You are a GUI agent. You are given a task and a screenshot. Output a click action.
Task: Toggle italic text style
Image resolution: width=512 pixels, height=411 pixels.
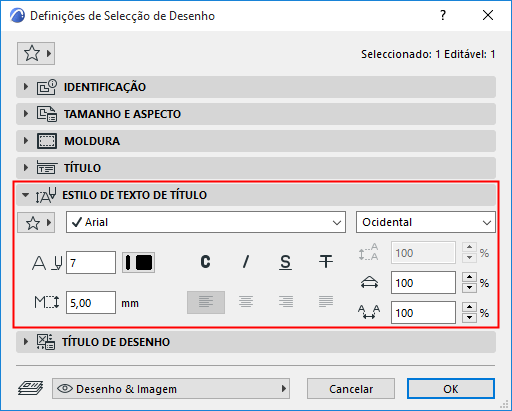pyautogui.click(x=246, y=262)
